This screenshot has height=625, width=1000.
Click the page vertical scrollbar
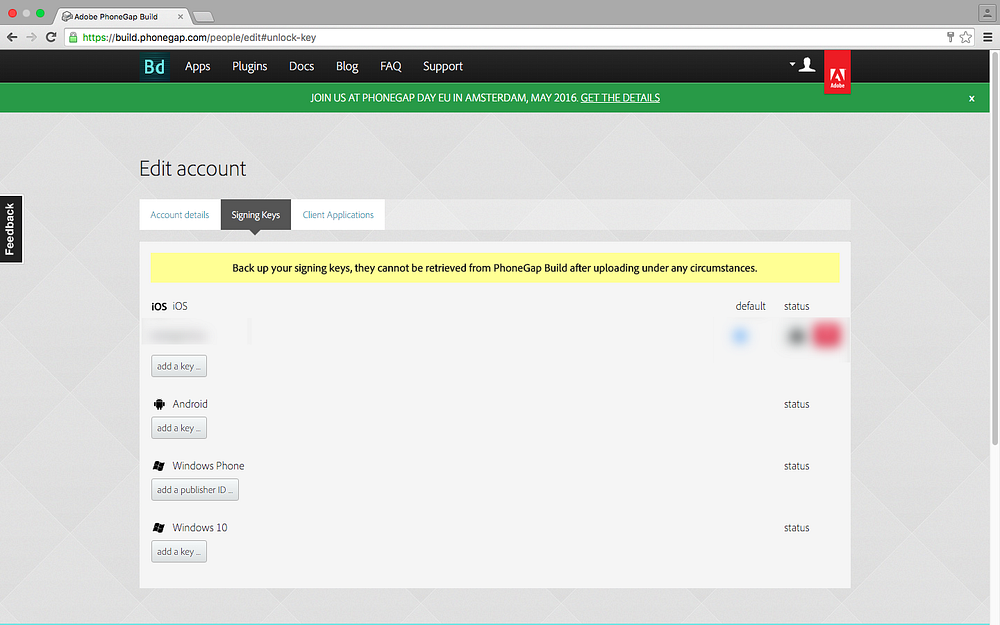(994, 249)
